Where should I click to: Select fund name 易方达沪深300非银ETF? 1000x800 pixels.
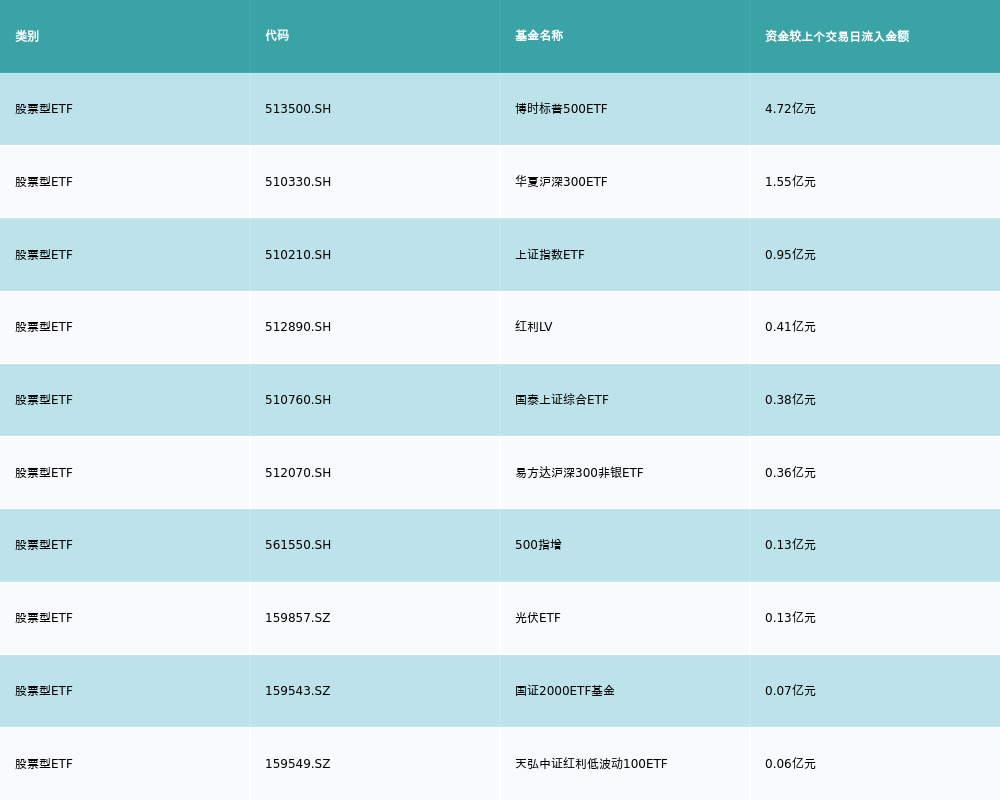coord(579,473)
